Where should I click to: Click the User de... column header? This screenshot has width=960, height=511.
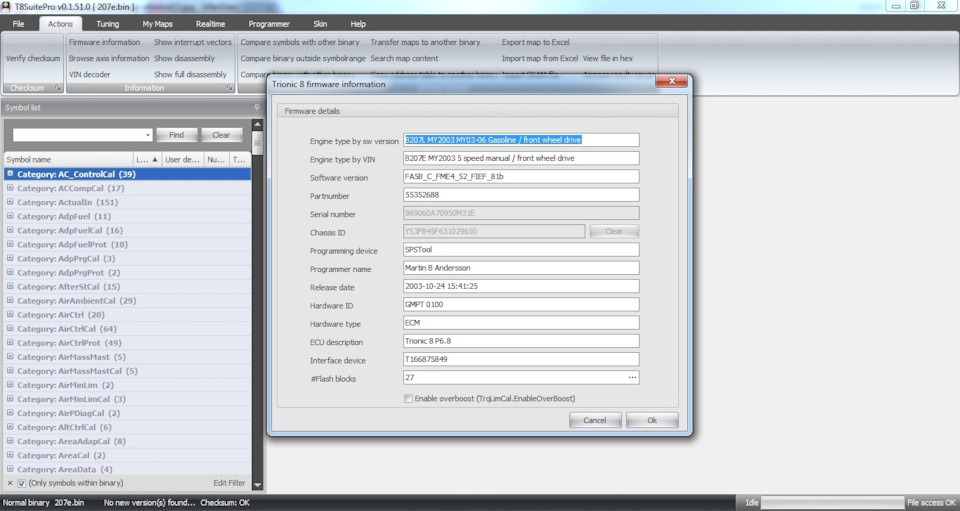point(182,159)
